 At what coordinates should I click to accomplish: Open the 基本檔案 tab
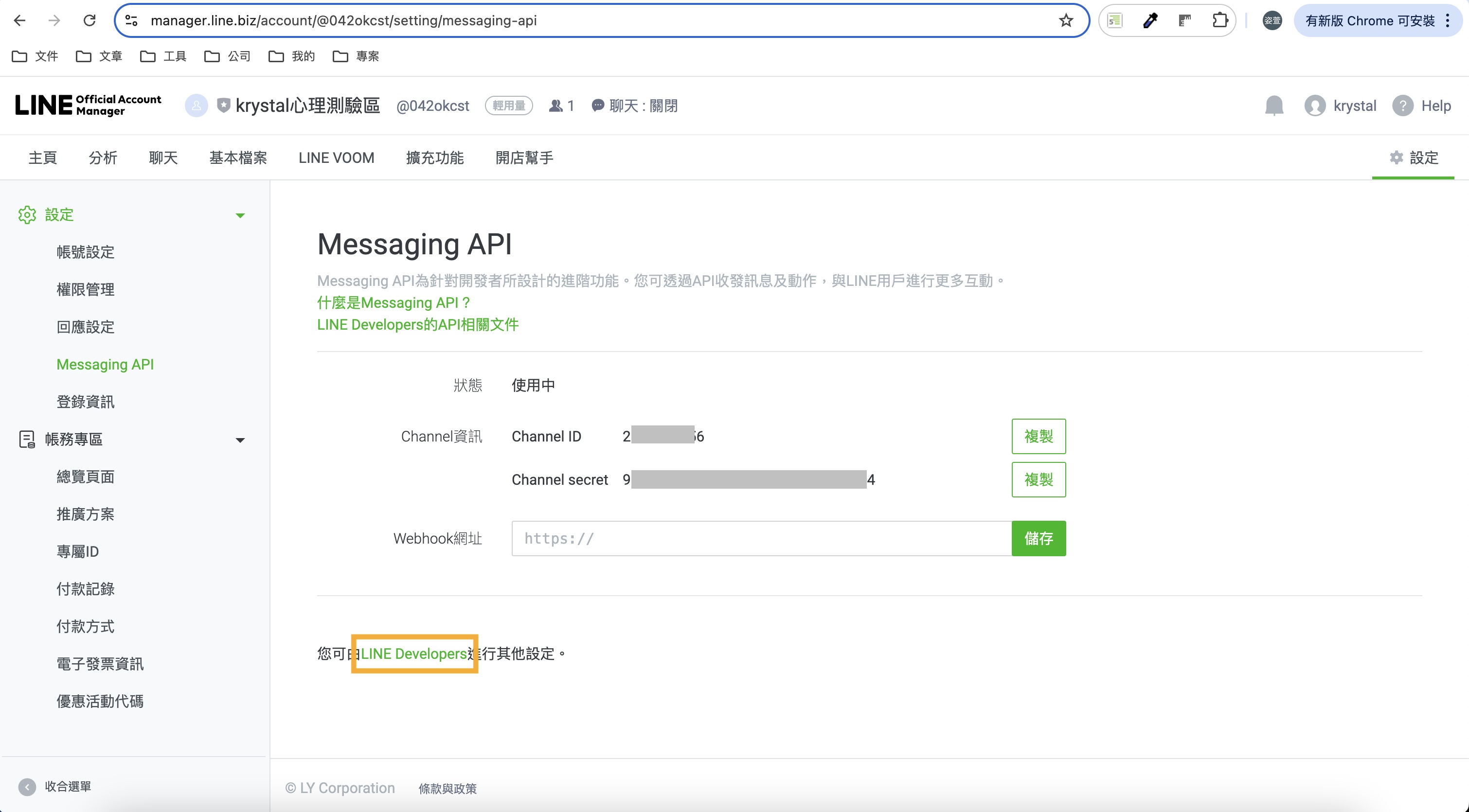click(238, 158)
